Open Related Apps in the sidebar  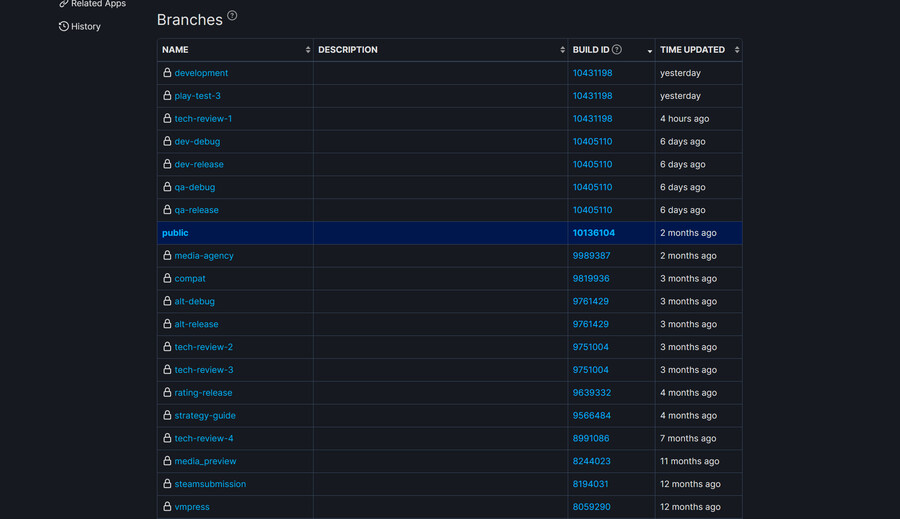click(98, 4)
